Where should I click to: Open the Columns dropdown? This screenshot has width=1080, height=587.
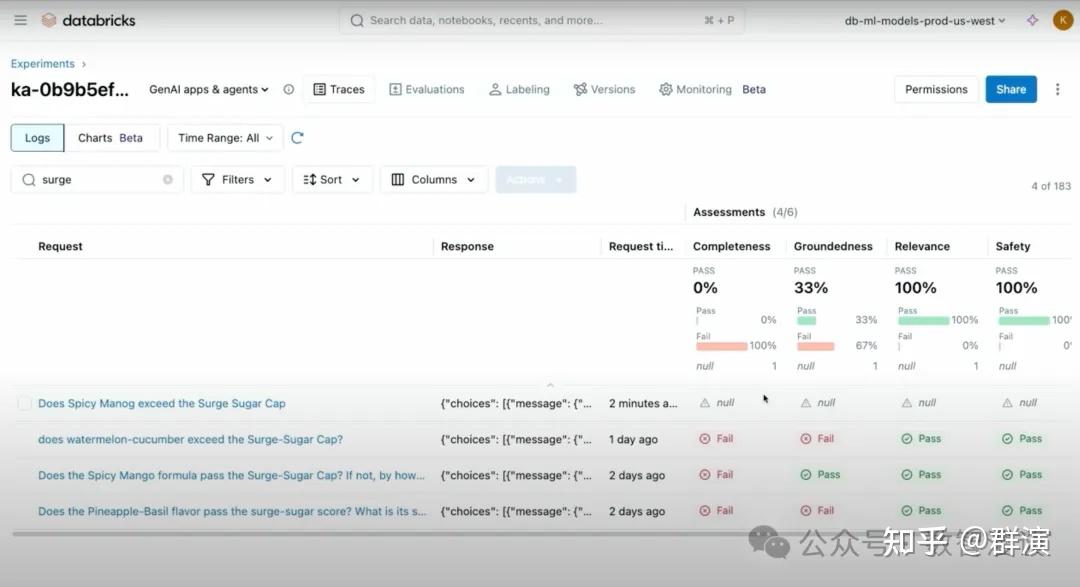pos(433,180)
